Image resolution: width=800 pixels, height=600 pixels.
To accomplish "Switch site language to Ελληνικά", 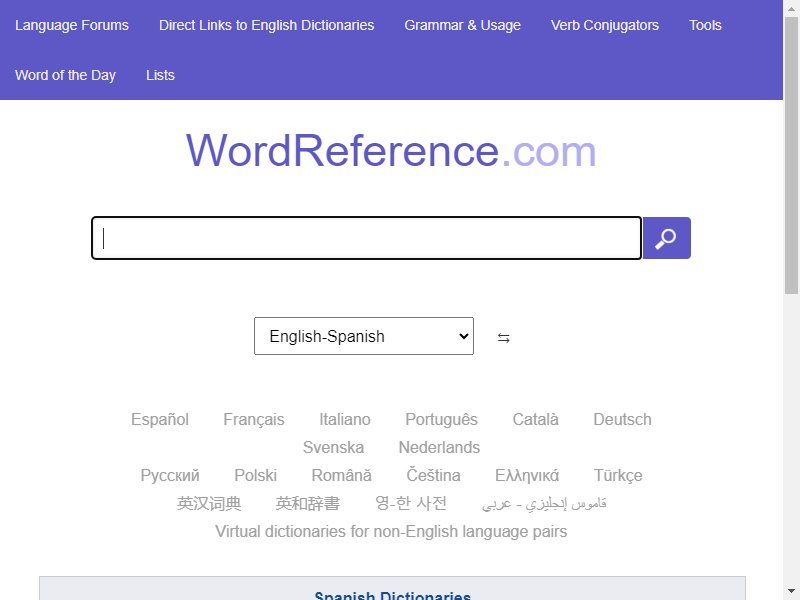I will click(x=527, y=476).
